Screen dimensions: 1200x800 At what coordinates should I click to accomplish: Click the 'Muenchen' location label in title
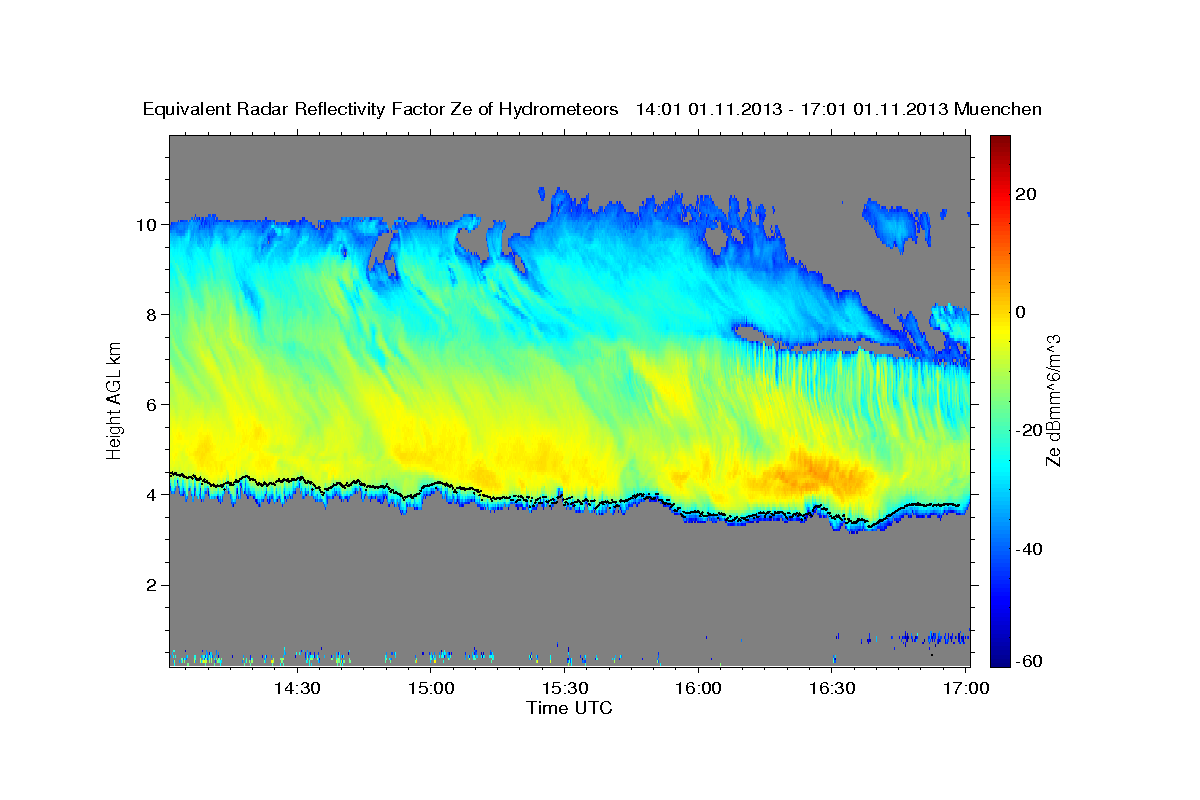[998, 109]
